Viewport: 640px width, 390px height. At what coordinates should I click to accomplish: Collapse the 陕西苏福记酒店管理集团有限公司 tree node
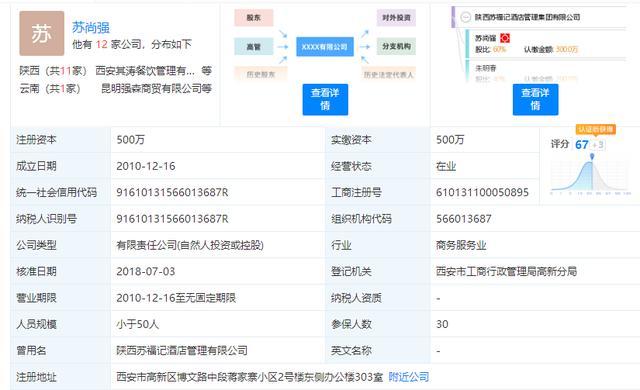465,17
